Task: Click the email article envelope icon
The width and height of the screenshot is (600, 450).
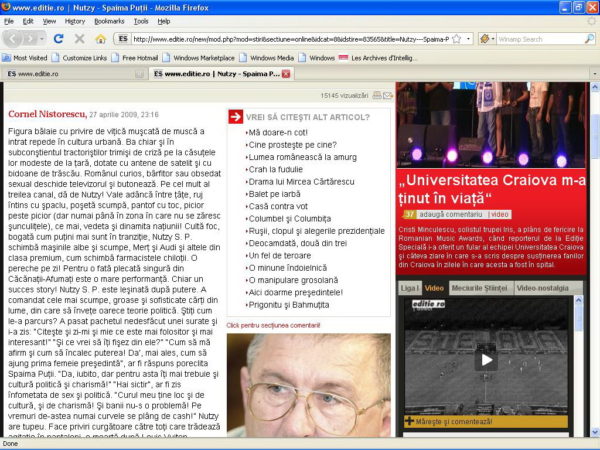Action: click(387, 95)
